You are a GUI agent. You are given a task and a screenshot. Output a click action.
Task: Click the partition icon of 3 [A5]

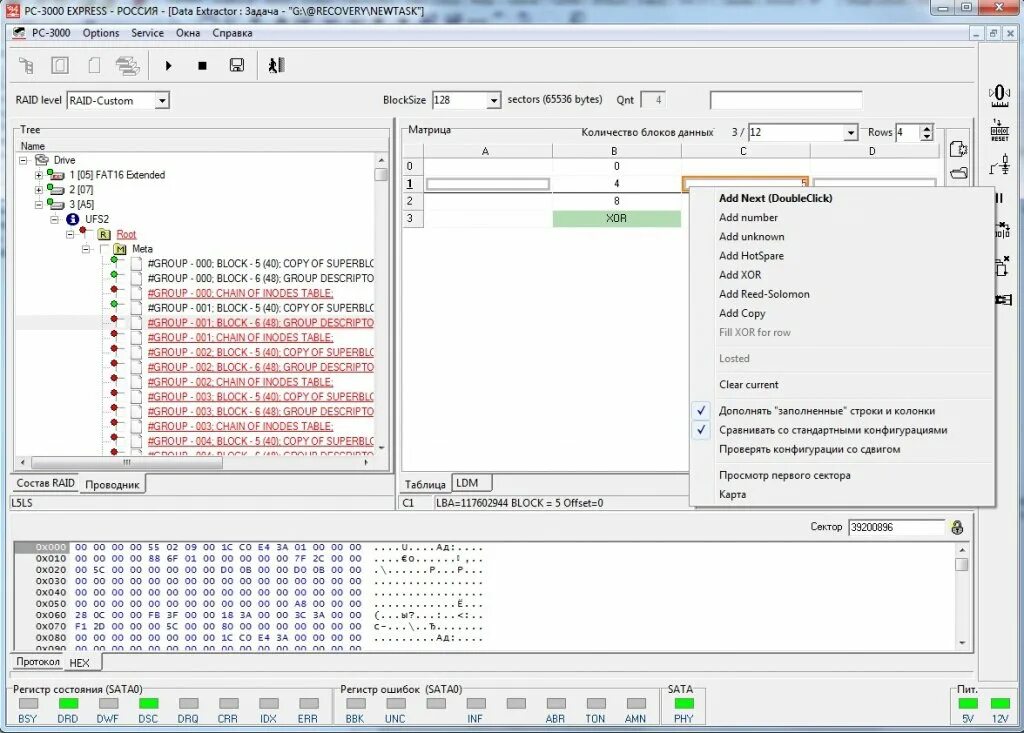[56, 204]
